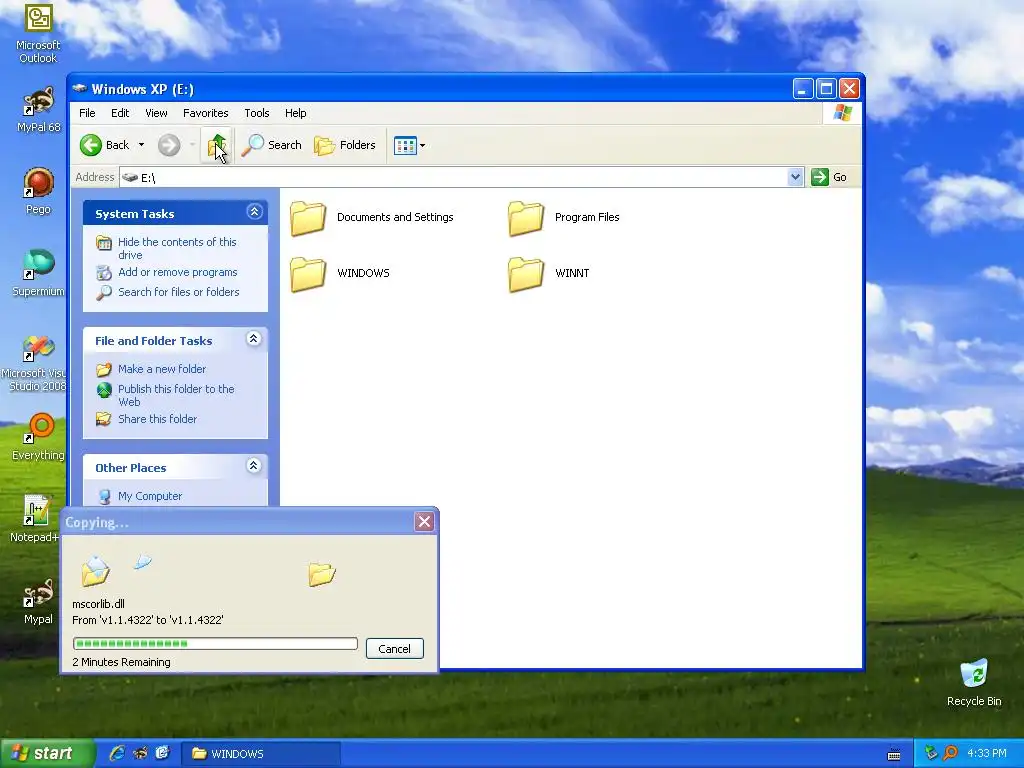Go up one folder level
The image size is (1024, 768).
coord(217,145)
